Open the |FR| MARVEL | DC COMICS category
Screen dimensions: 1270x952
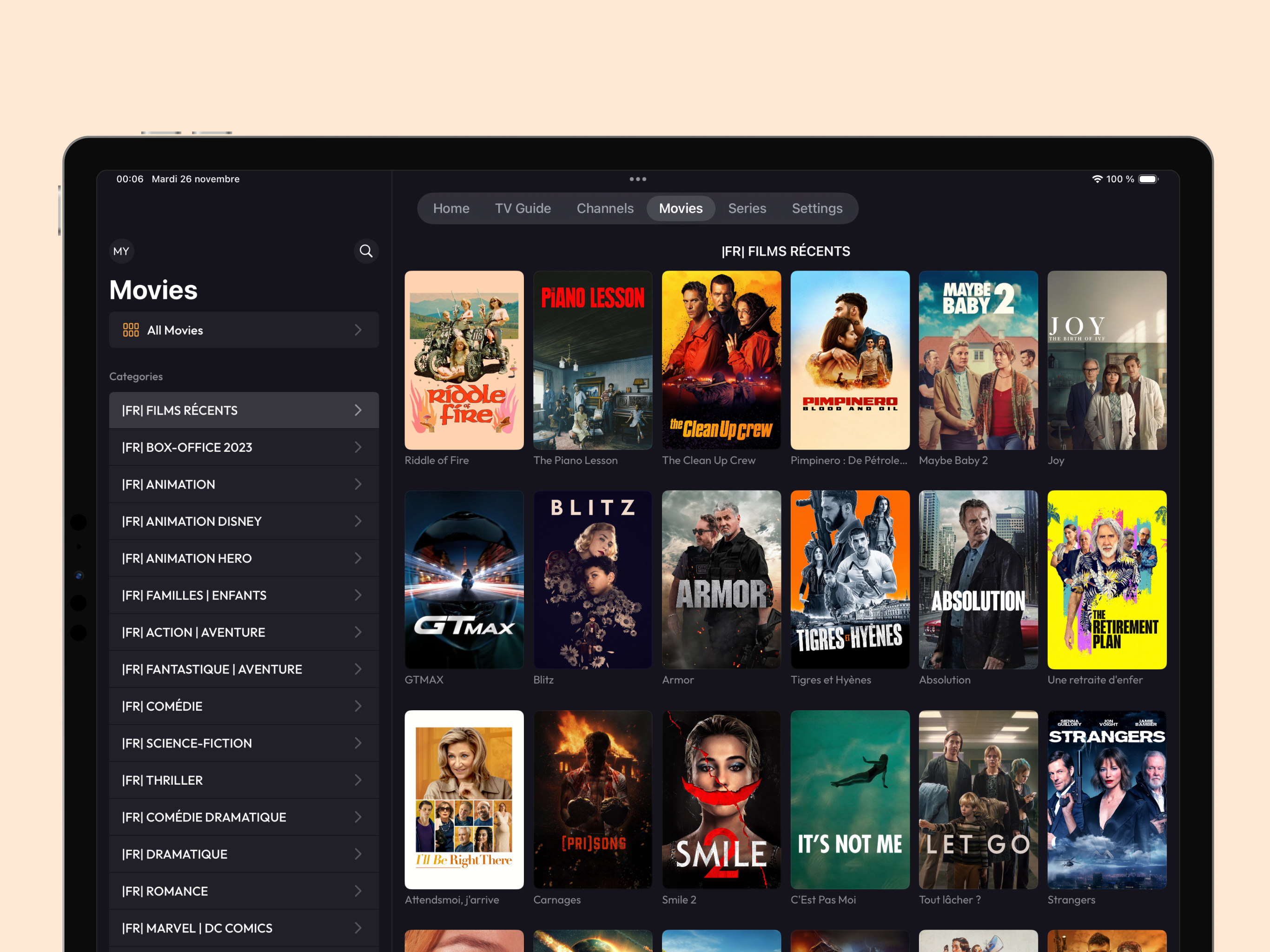[244, 928]
